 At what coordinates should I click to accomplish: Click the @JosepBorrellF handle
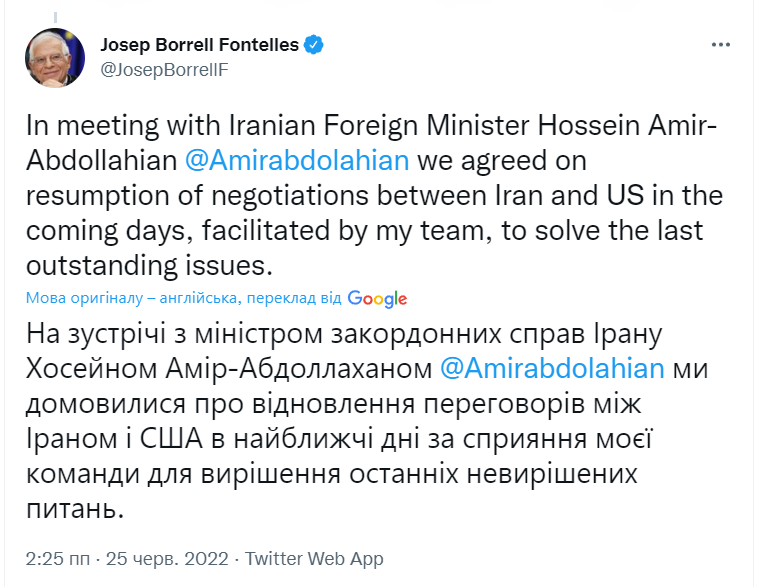pos(163,69)
